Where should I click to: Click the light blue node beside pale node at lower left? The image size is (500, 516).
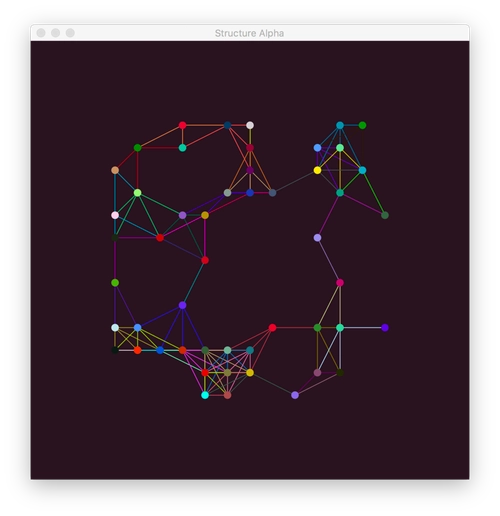tap(137, 328)
